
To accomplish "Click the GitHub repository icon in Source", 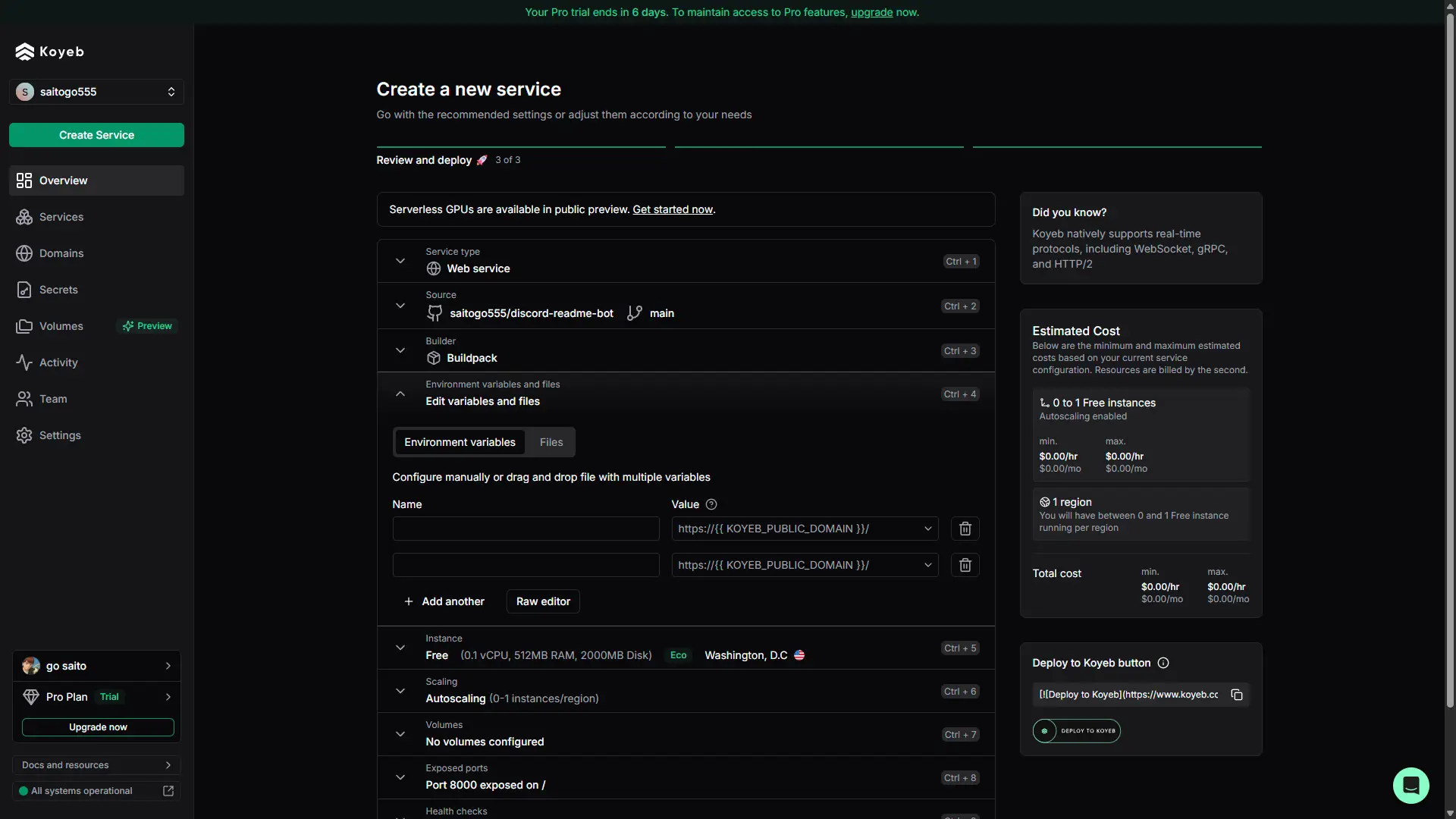I will 435,313.
